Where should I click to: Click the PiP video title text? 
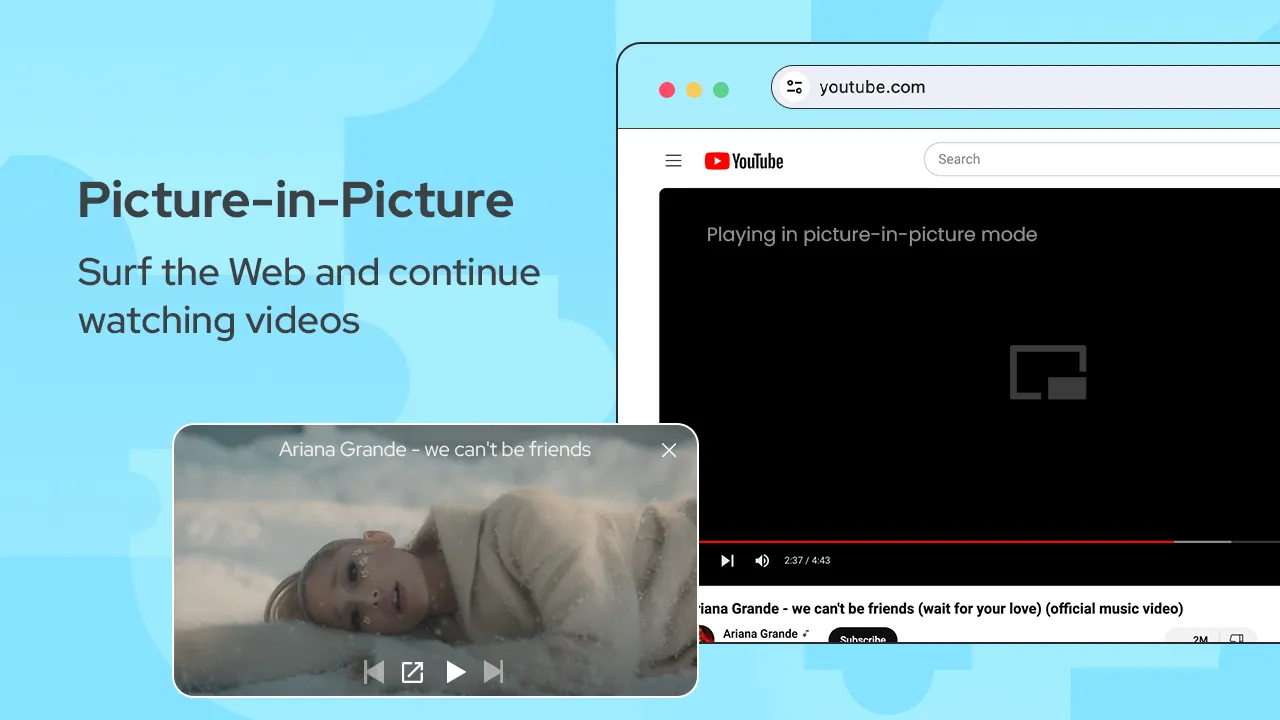click(x=435, y=450)
